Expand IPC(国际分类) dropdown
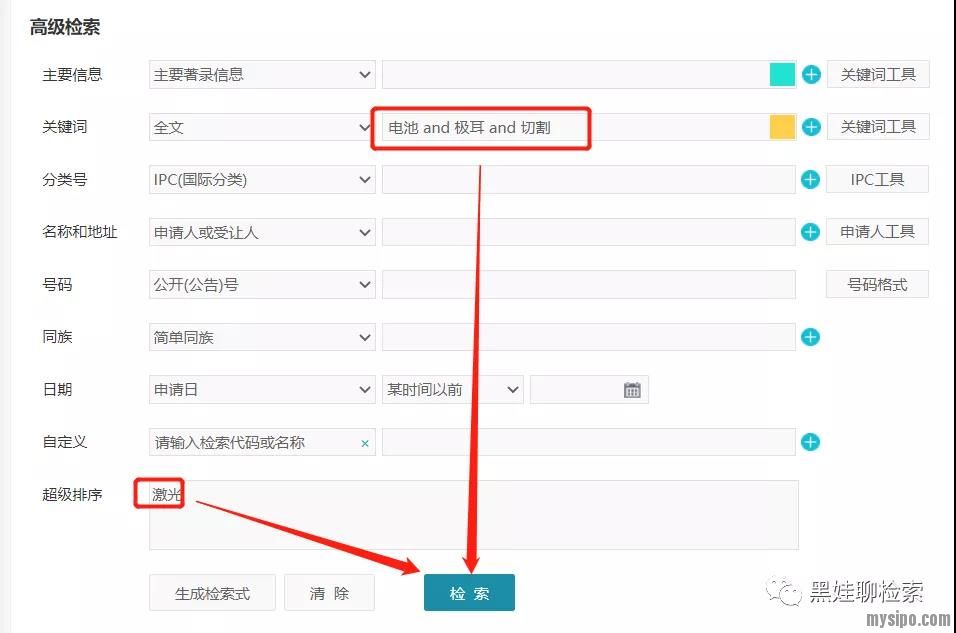 (x=262, y=180)
